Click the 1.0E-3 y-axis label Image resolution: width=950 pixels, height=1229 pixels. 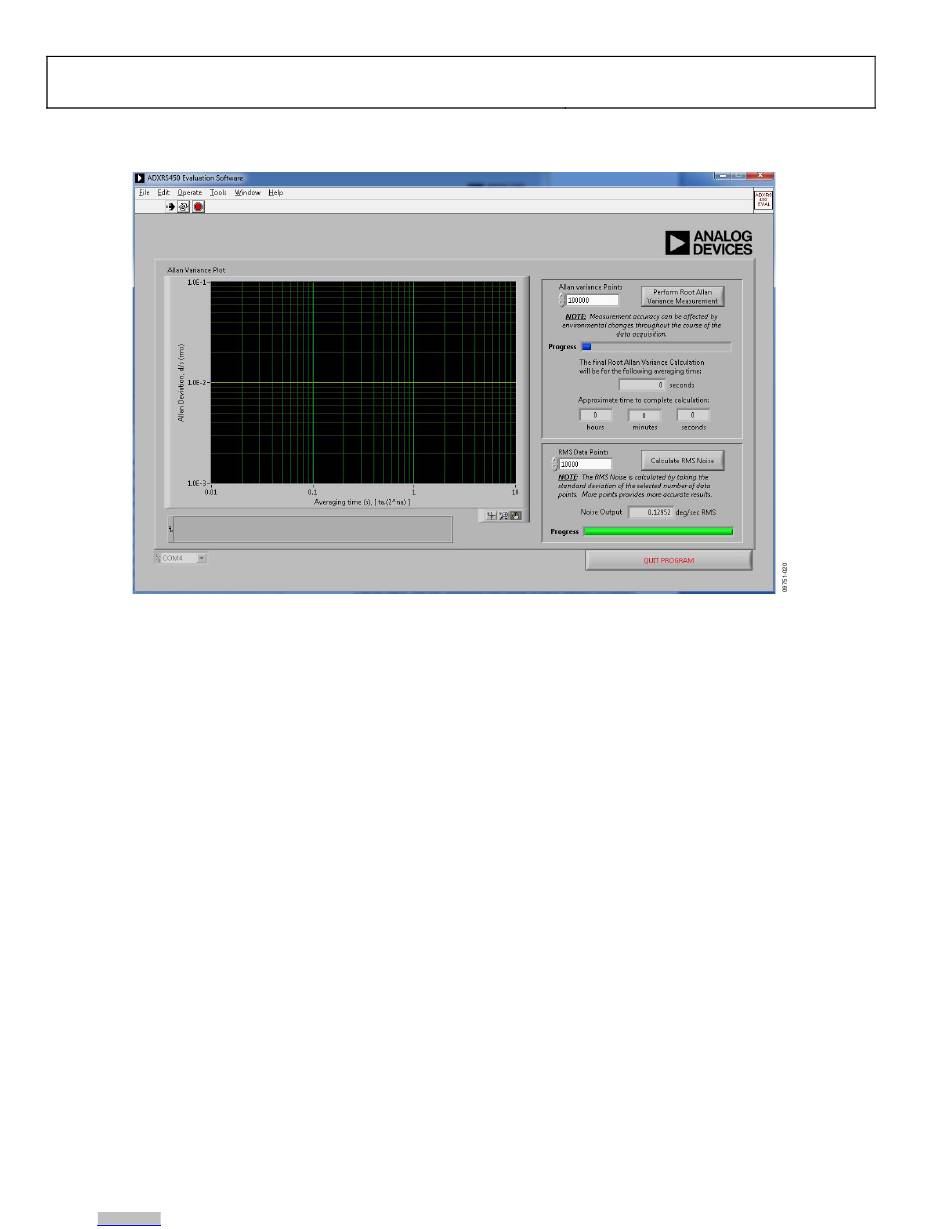[x=197, y=483]
